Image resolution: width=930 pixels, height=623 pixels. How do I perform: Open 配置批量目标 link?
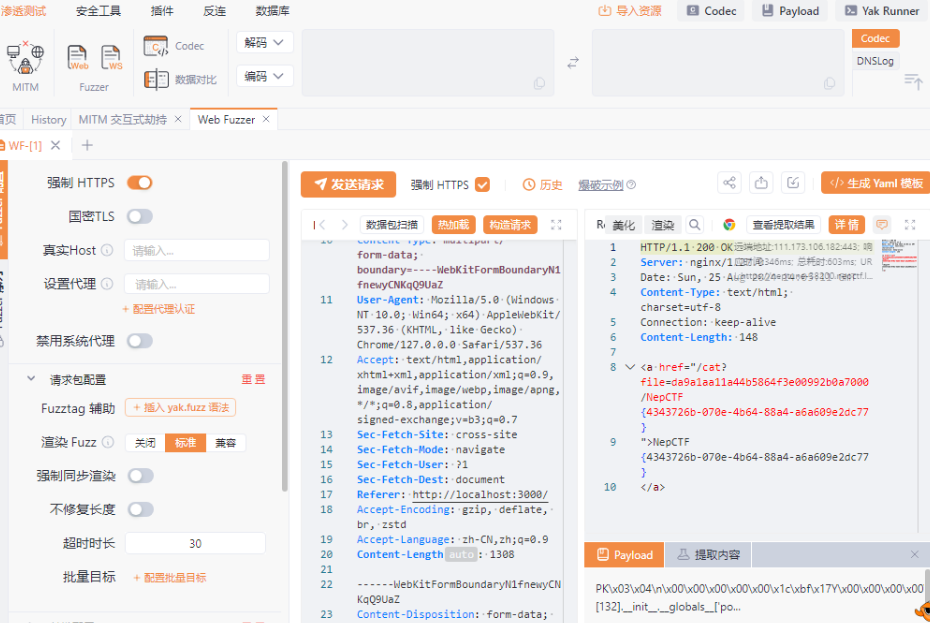[170, 577]
